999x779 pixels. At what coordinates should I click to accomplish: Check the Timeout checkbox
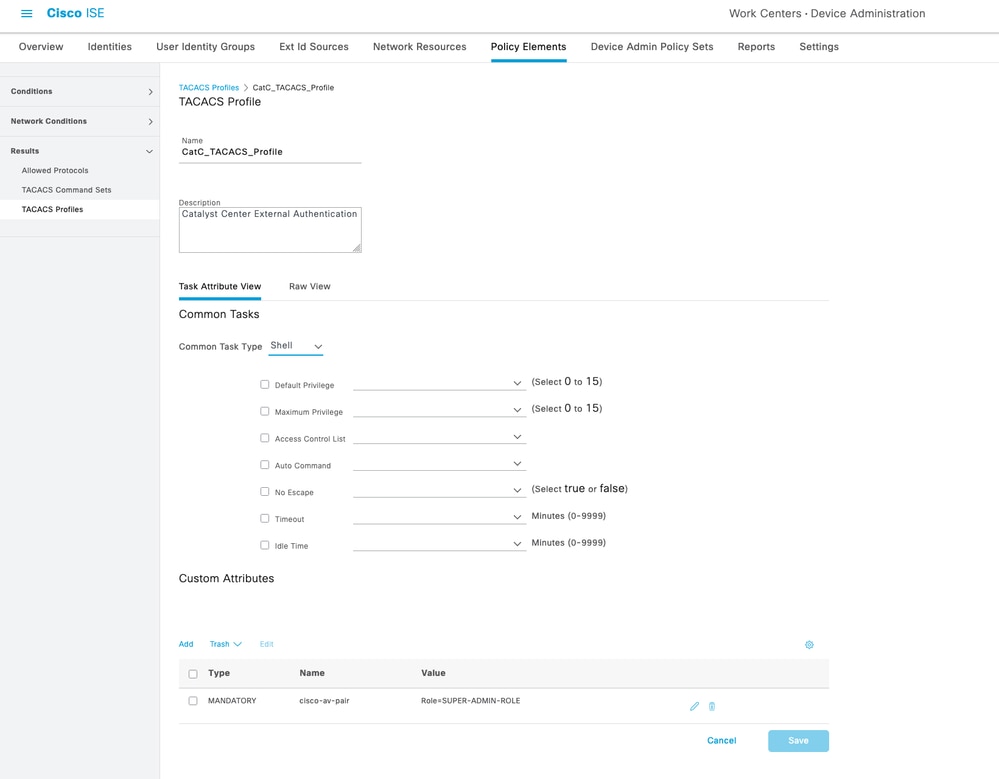264,518
